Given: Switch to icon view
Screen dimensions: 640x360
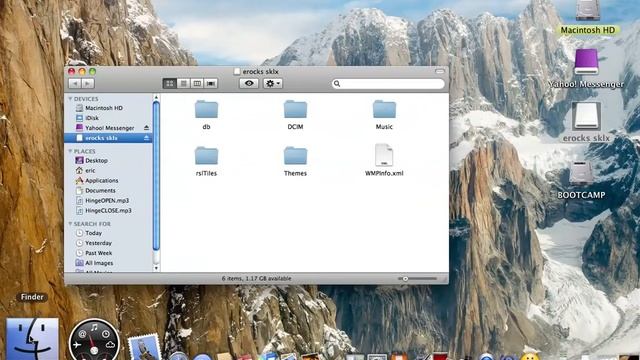Looking at the screenshot, I should tap(169, 83).
